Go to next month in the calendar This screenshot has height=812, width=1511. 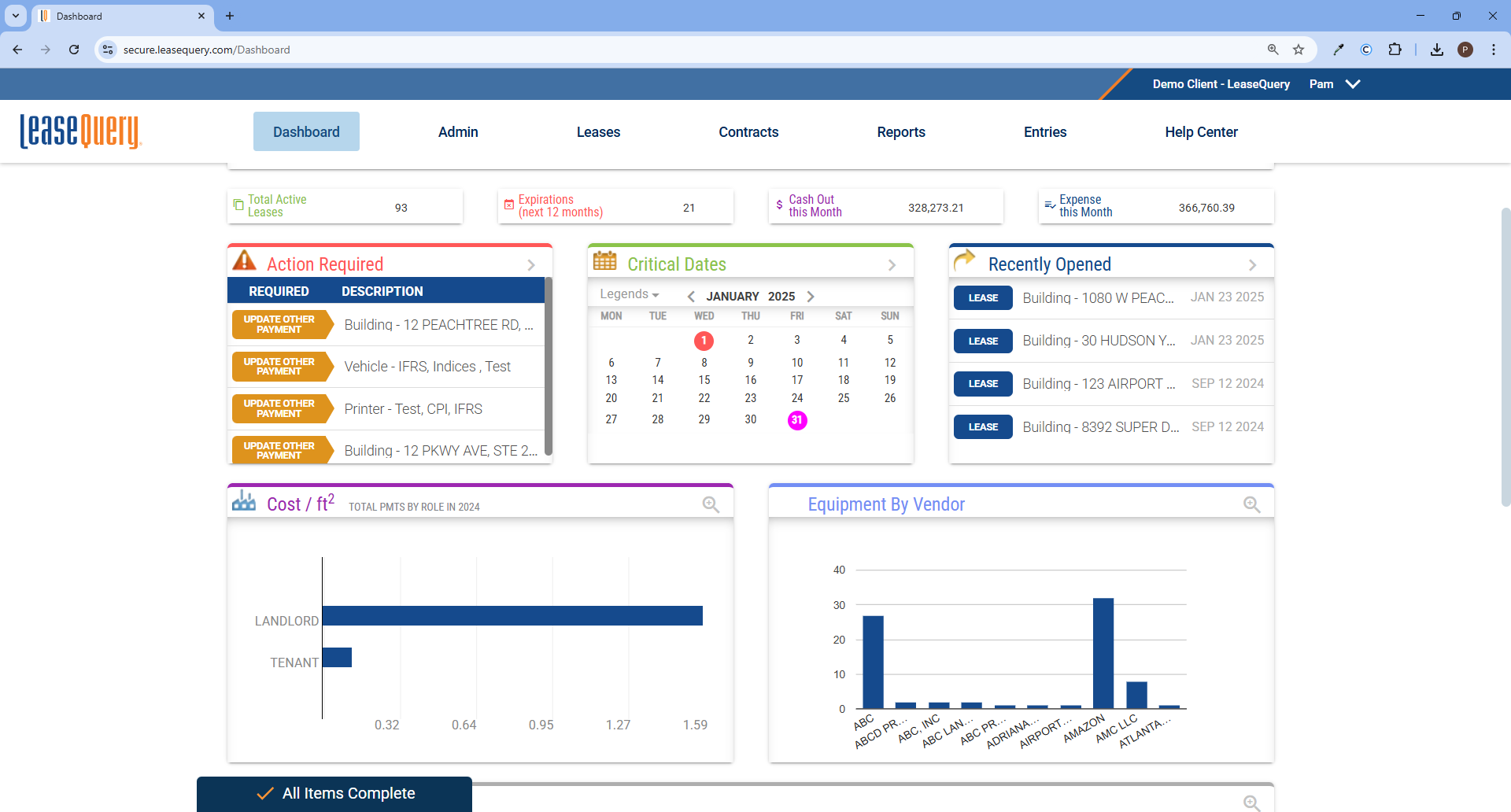click(x=811, y=297)
